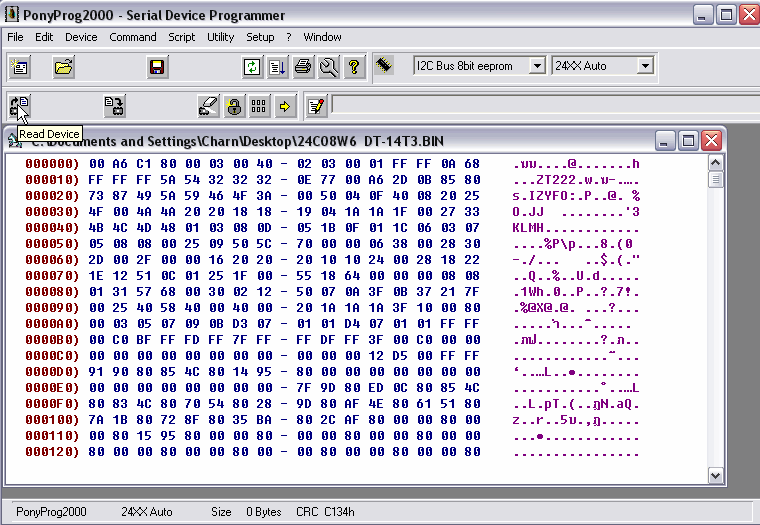Click the chip icon beside device family
The image size is (760, 525).
[x=384, y=65]
